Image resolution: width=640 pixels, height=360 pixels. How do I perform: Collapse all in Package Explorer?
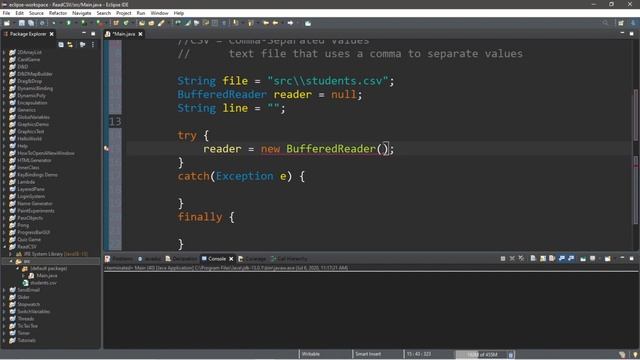coord(61,44)
